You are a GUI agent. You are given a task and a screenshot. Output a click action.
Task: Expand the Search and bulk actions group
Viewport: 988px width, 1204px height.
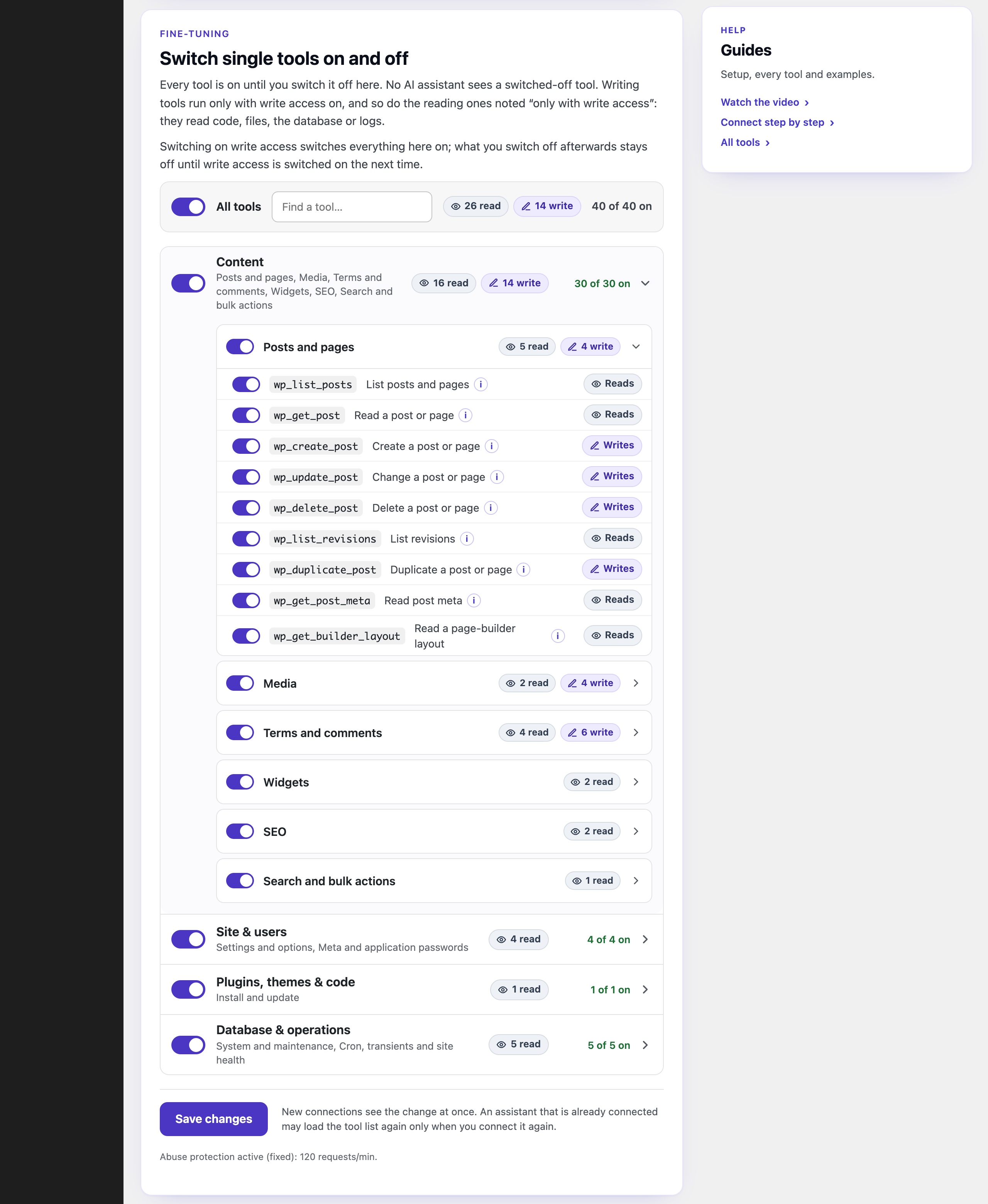tap(636, 881)
